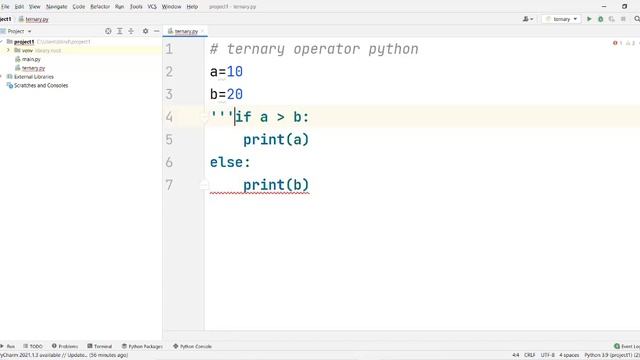Collapse all icon in Project panel header
Viewport: 640px width, 360px height.
pos(131,31)
